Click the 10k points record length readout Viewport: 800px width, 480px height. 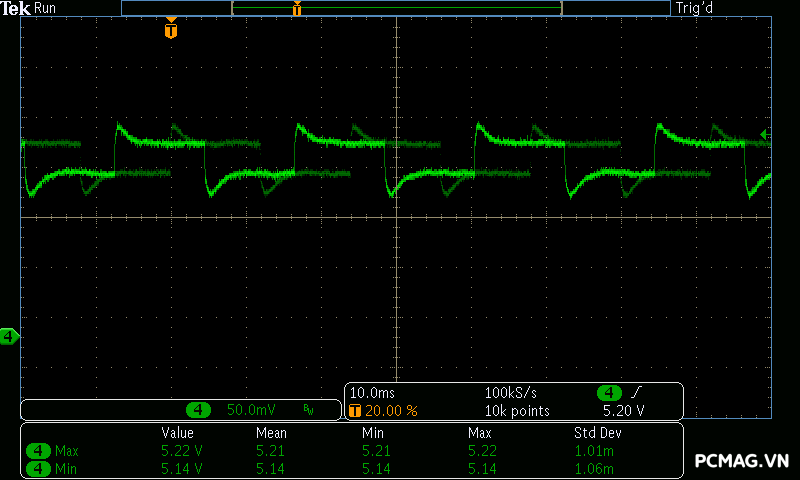point(517,410)
